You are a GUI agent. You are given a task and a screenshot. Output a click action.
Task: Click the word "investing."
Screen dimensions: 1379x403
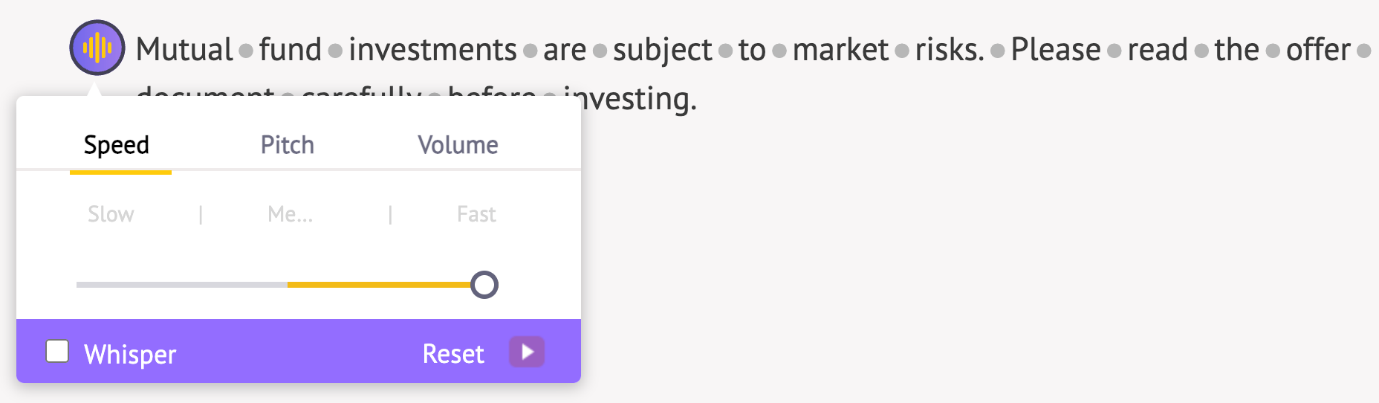(x=630, y=100)
